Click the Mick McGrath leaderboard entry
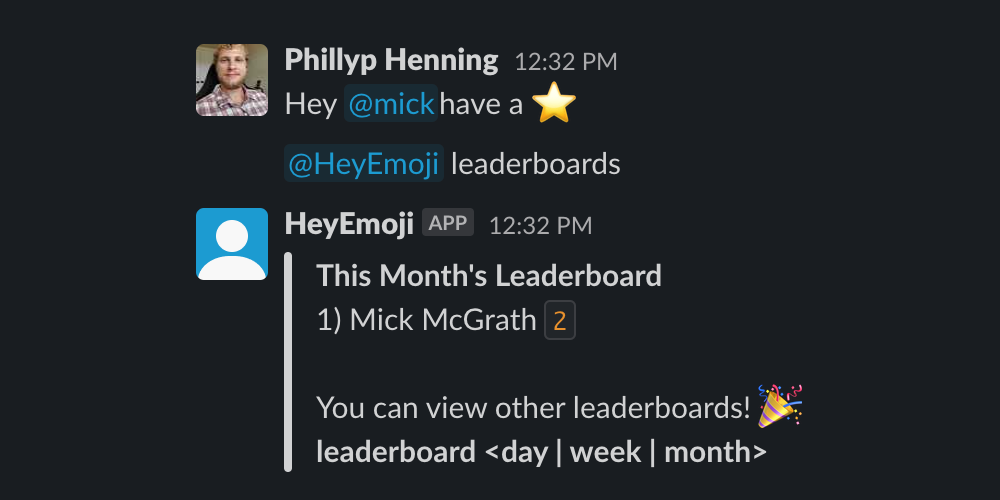Viewport: 1000px width, 500px height. point(427,320)
